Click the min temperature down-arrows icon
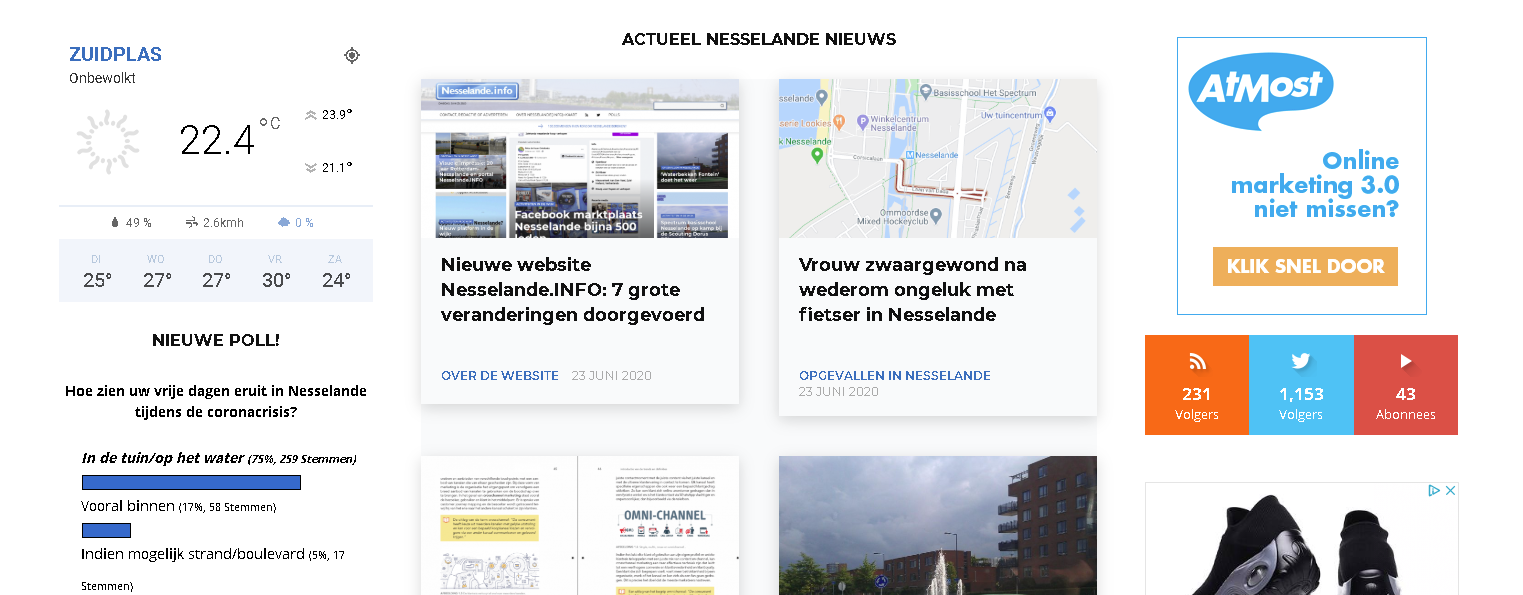Screen dimensions: 1523x595 311,167
